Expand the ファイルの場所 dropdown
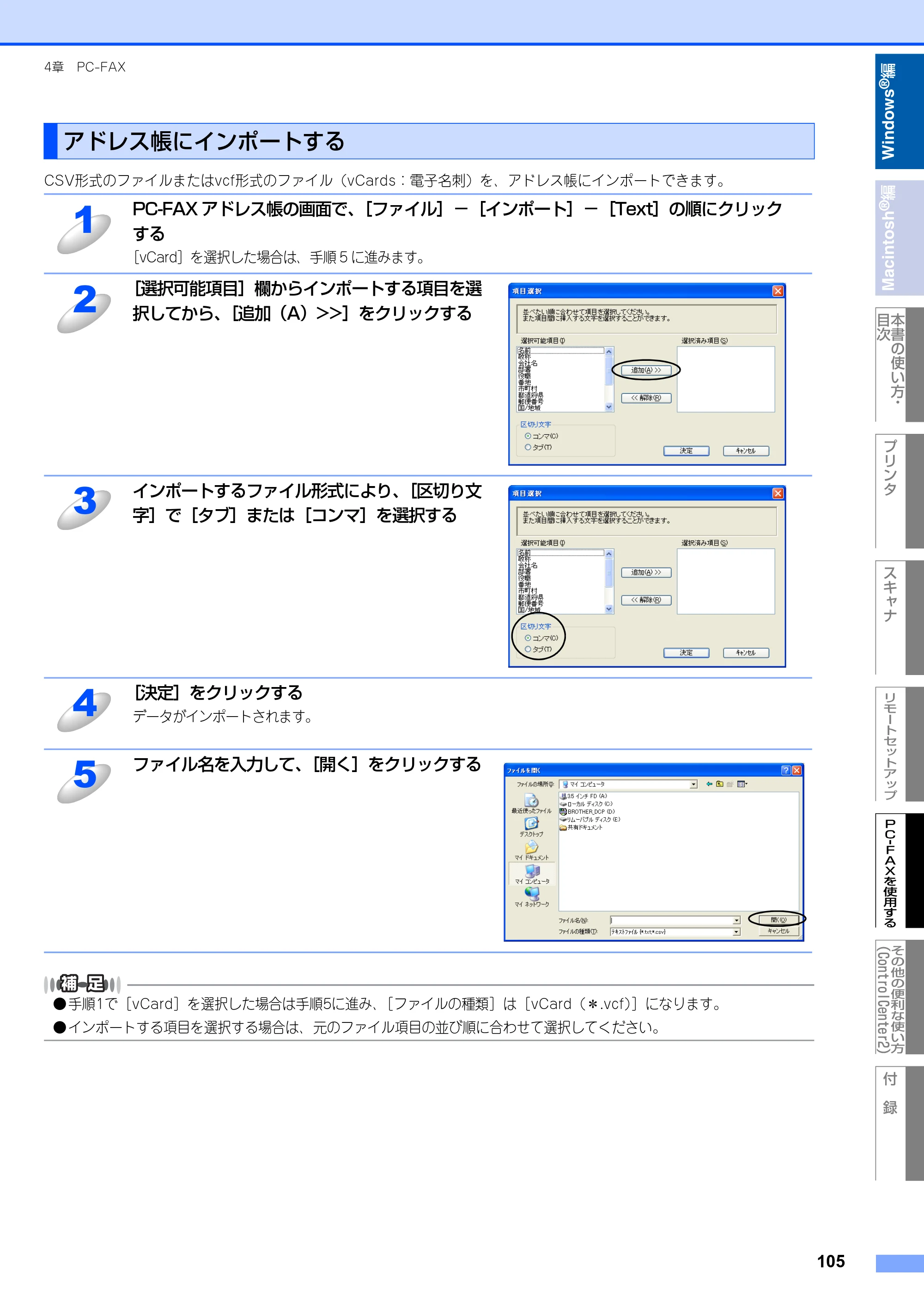Image resolution: width=924 pixels, height=1308 pixels. 693,785
